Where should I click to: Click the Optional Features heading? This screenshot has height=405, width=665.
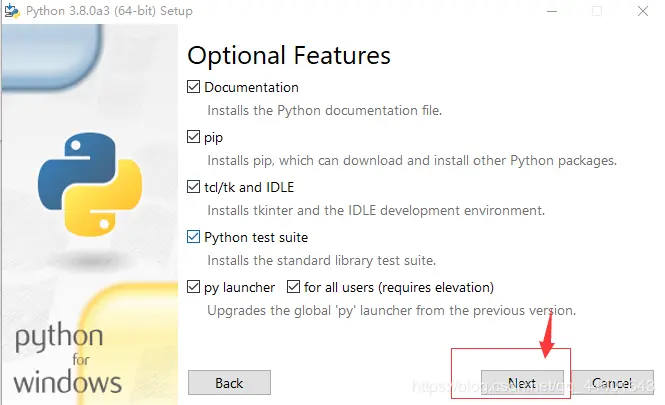(288, 54)
